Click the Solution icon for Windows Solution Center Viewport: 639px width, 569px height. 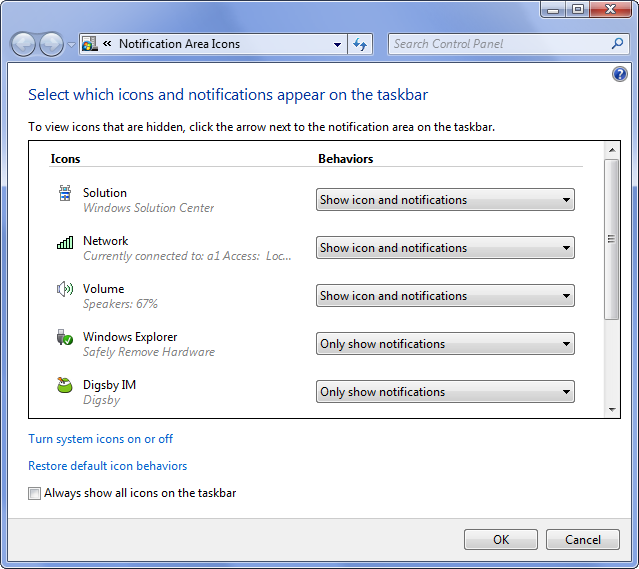[65, 193]
